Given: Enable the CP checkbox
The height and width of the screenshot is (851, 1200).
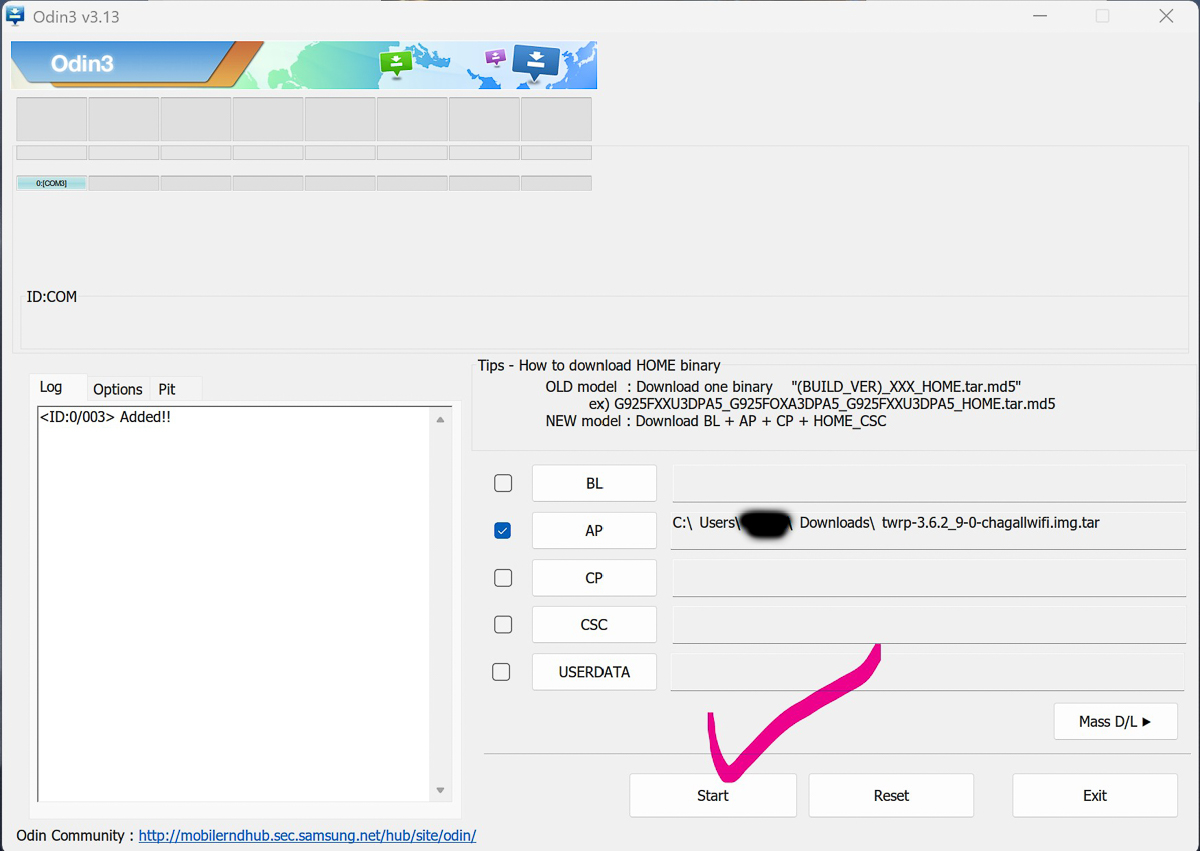Looking at the screenshot, I should (503, 578).
